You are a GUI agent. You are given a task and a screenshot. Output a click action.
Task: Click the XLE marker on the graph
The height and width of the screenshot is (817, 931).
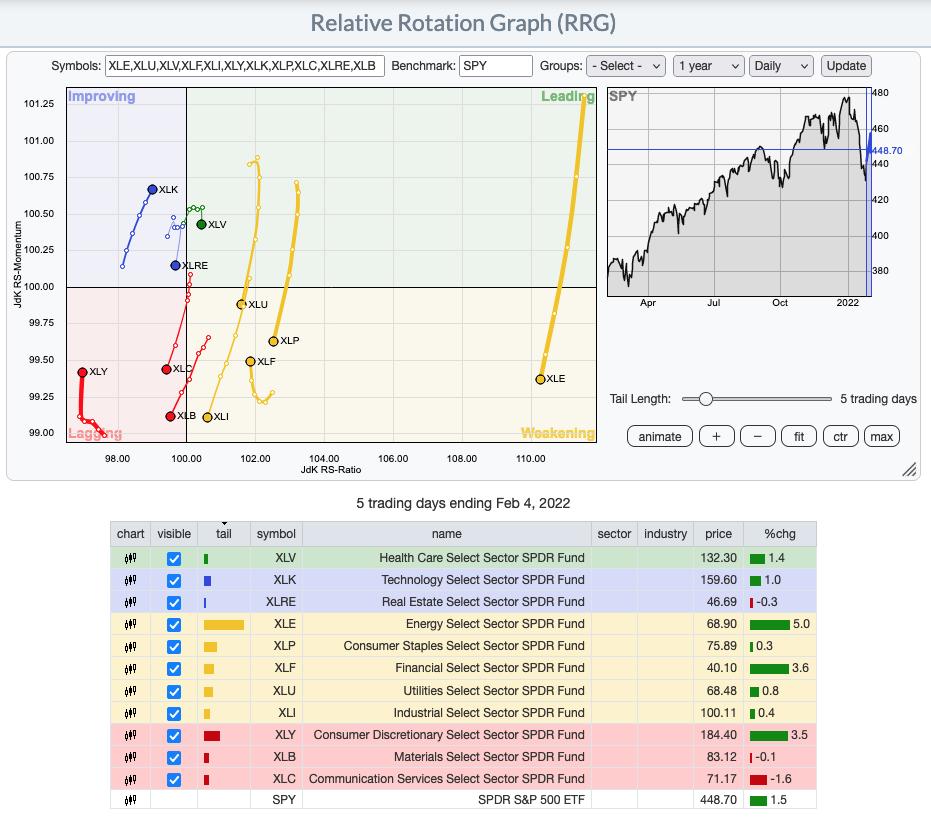click(540, 379)
